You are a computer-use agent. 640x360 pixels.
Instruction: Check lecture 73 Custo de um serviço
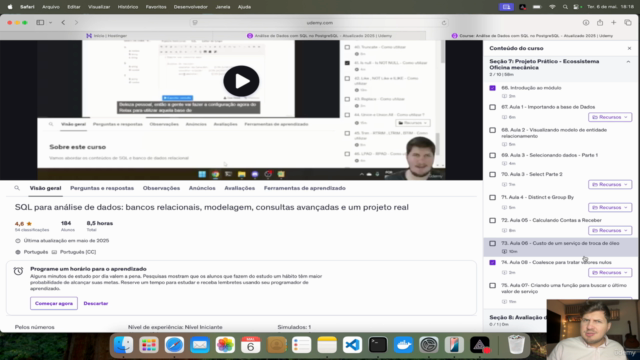pos(493,243)
